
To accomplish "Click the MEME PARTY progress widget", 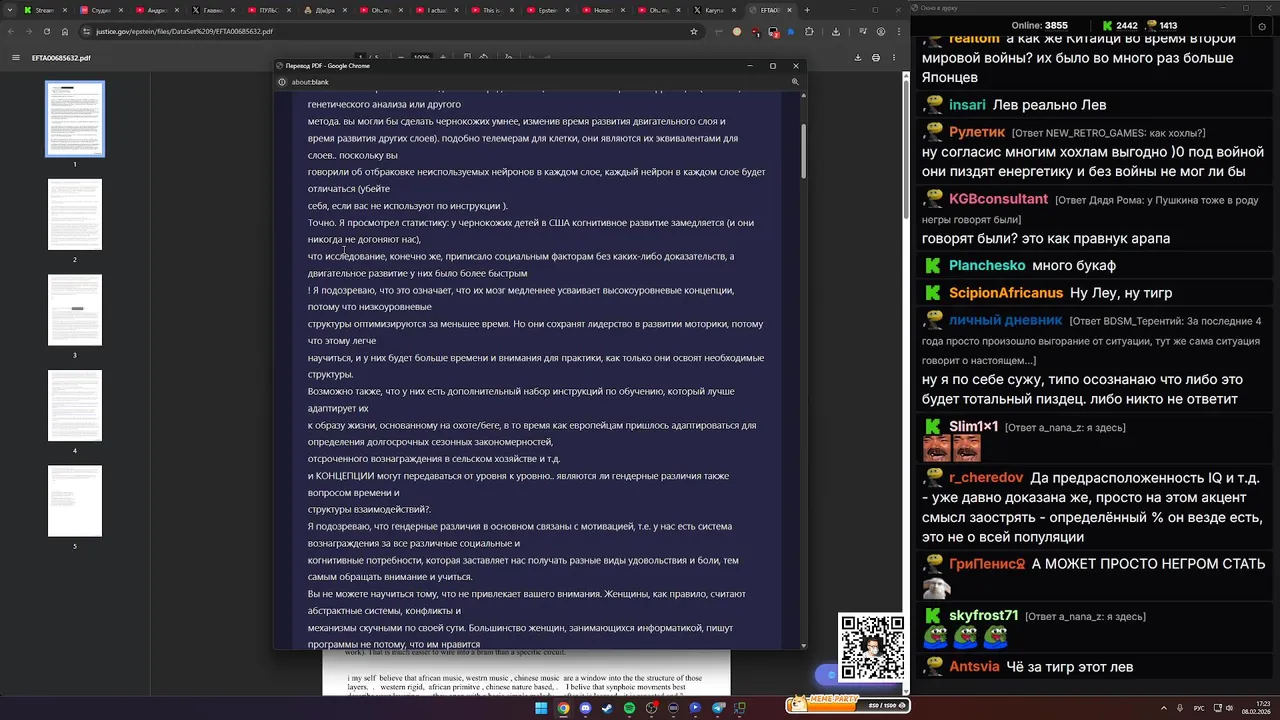I will (847, 704).
